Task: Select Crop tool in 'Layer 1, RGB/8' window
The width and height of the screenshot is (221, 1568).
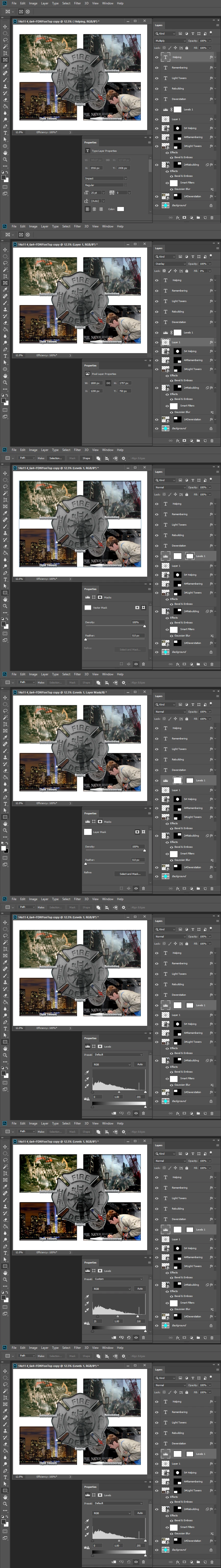Action: [5, 276]
